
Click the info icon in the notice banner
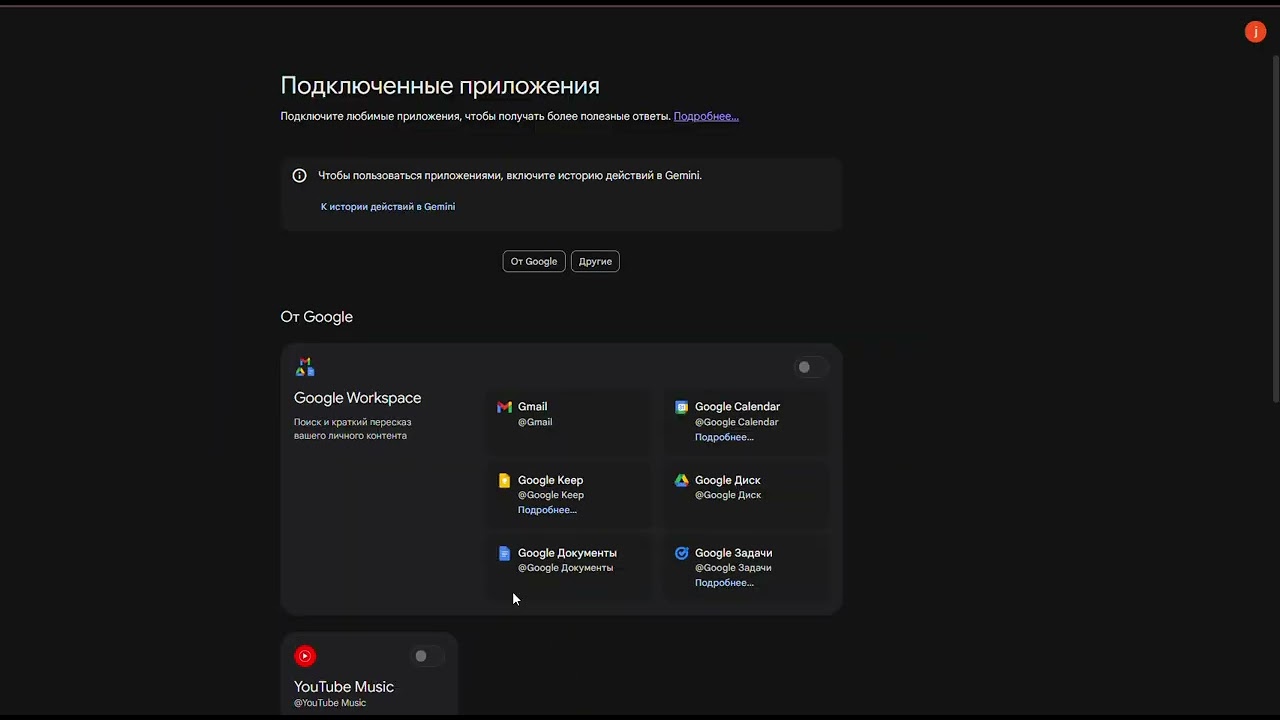point(299,176)
